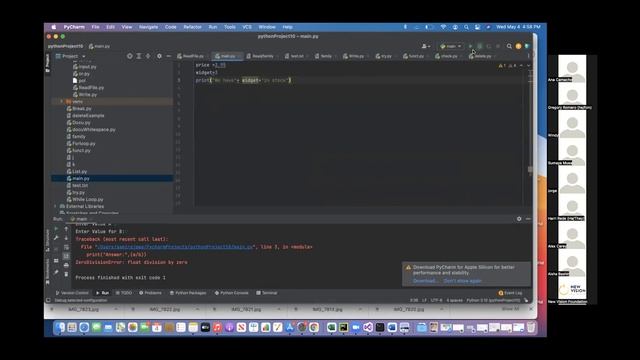Viewport: 640px width, 360px height.
Task: Rerun main from Run panel play icon
Action: coord(56,229)
